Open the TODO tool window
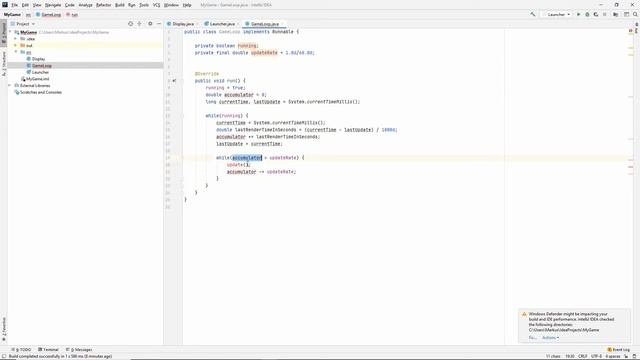 pyautogui.click(x=22, y=349)
